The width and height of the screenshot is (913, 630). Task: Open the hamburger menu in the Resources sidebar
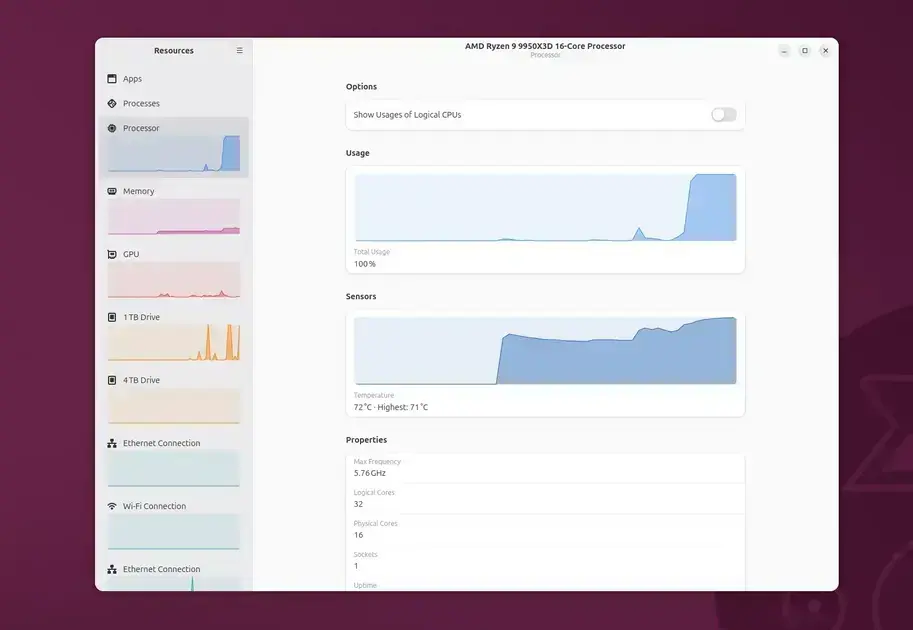[239, 51]
